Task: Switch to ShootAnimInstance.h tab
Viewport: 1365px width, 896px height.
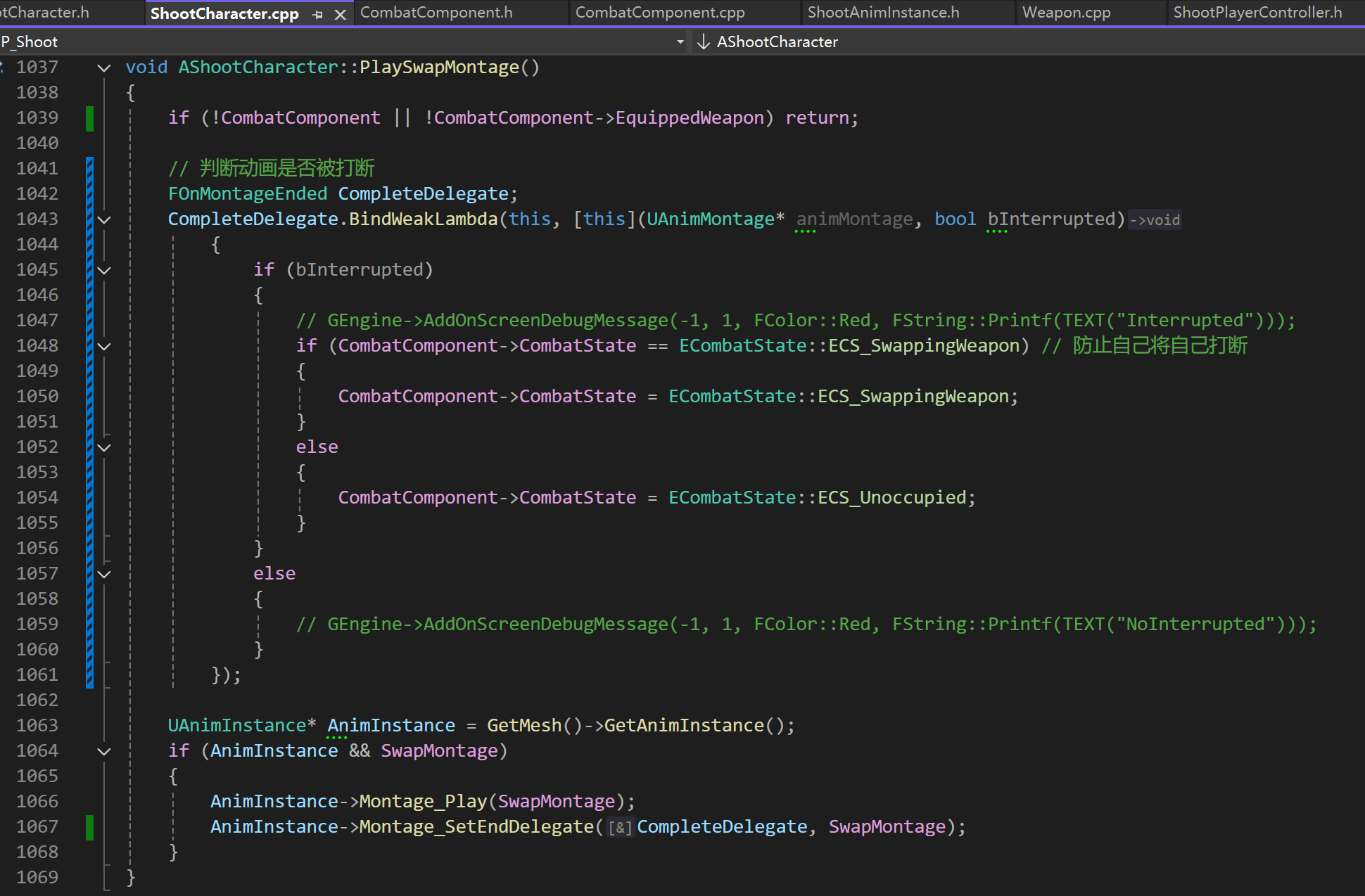Action: click(883, 13)
